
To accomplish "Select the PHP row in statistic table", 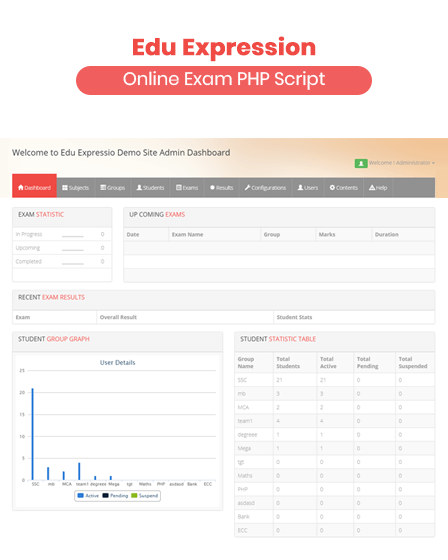I will [335, 489].
